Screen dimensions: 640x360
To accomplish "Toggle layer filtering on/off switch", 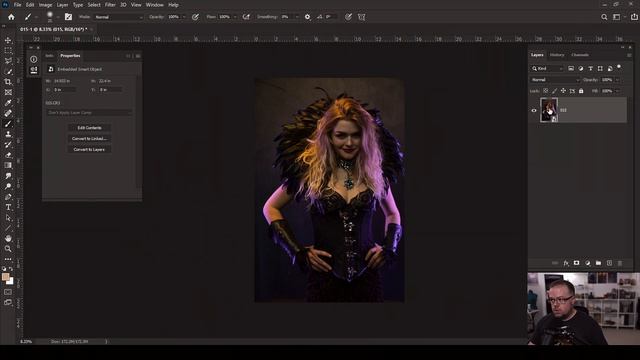I will 619,67.
